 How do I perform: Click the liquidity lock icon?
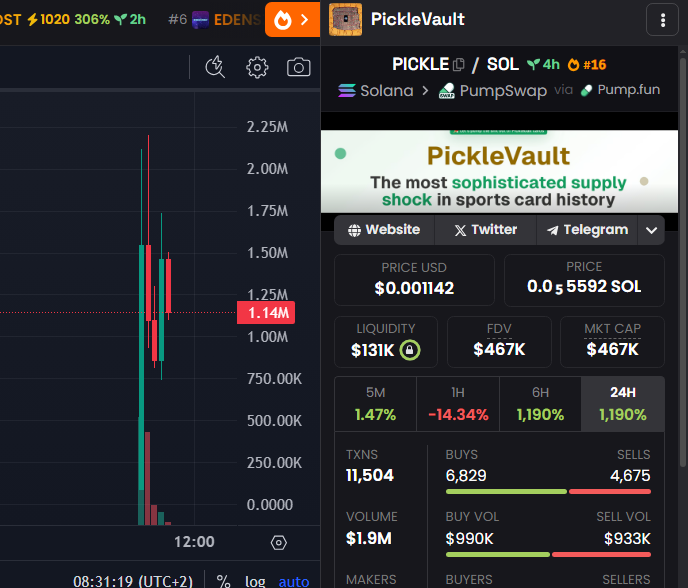click(410, 350)
